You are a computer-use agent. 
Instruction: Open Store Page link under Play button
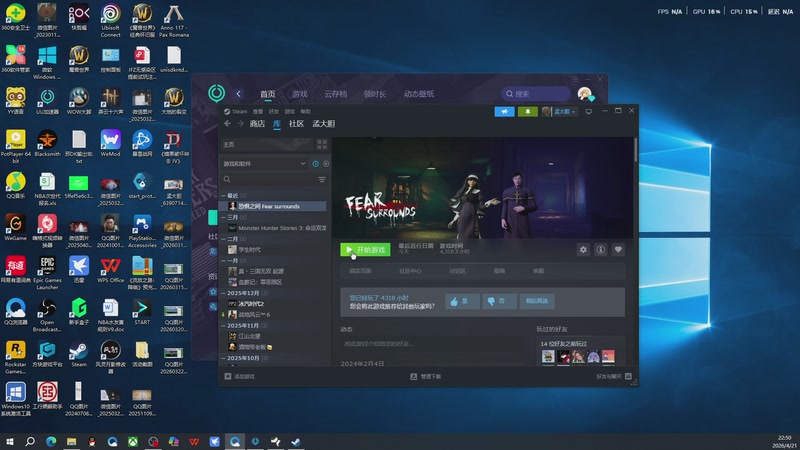(360, 271)
